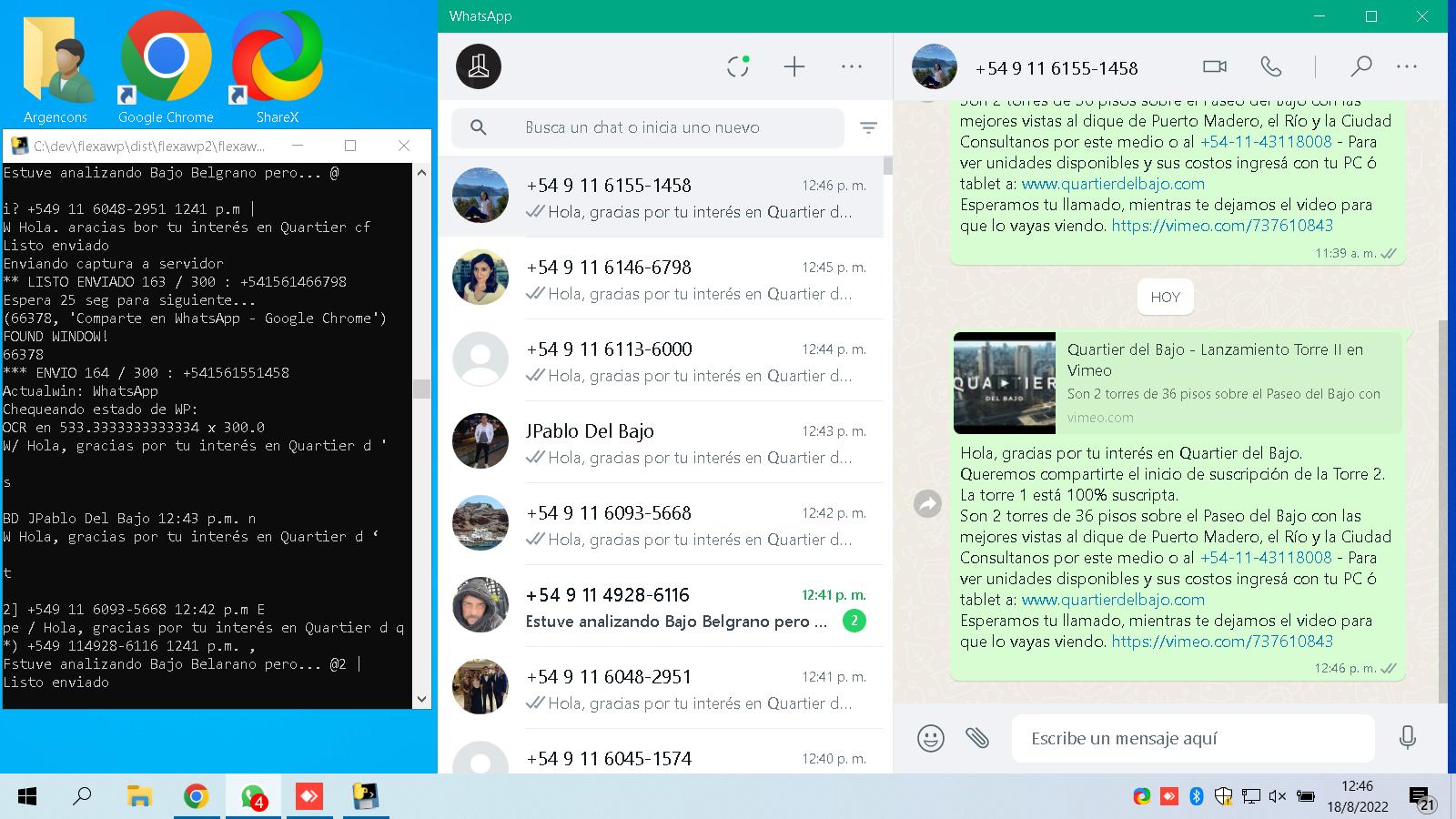The image size is (1456, 819).
Task: Switch to Chrome on the taskbar
Action: point(196,797)
